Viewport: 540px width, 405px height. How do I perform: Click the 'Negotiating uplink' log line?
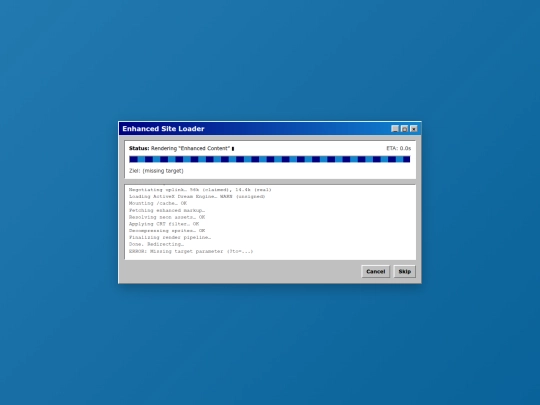click(200, 190)
